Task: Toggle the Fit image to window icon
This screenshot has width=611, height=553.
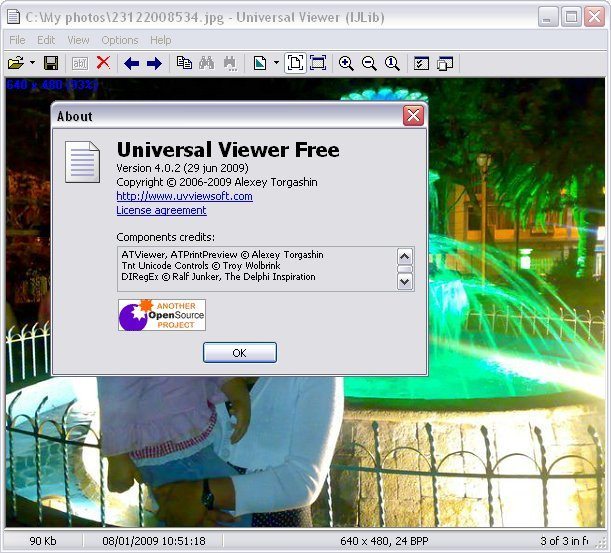Action: (x=295, y=63)
